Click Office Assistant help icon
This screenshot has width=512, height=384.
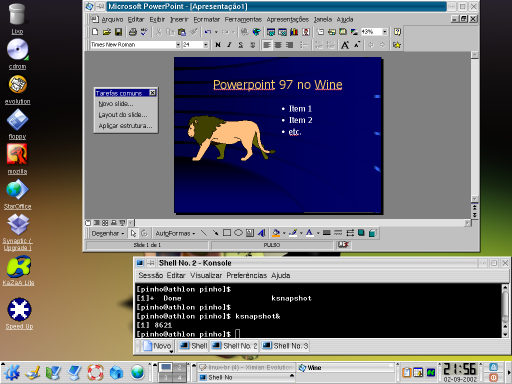pos(397,32)
